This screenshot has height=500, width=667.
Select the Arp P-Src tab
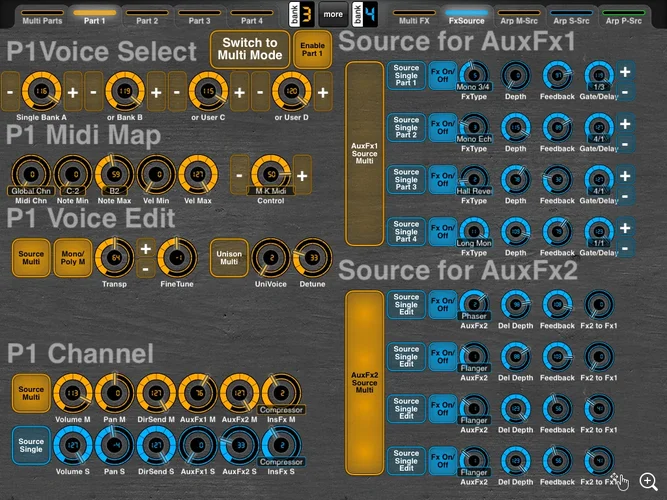pyautogui.click(x=623, y=17)
